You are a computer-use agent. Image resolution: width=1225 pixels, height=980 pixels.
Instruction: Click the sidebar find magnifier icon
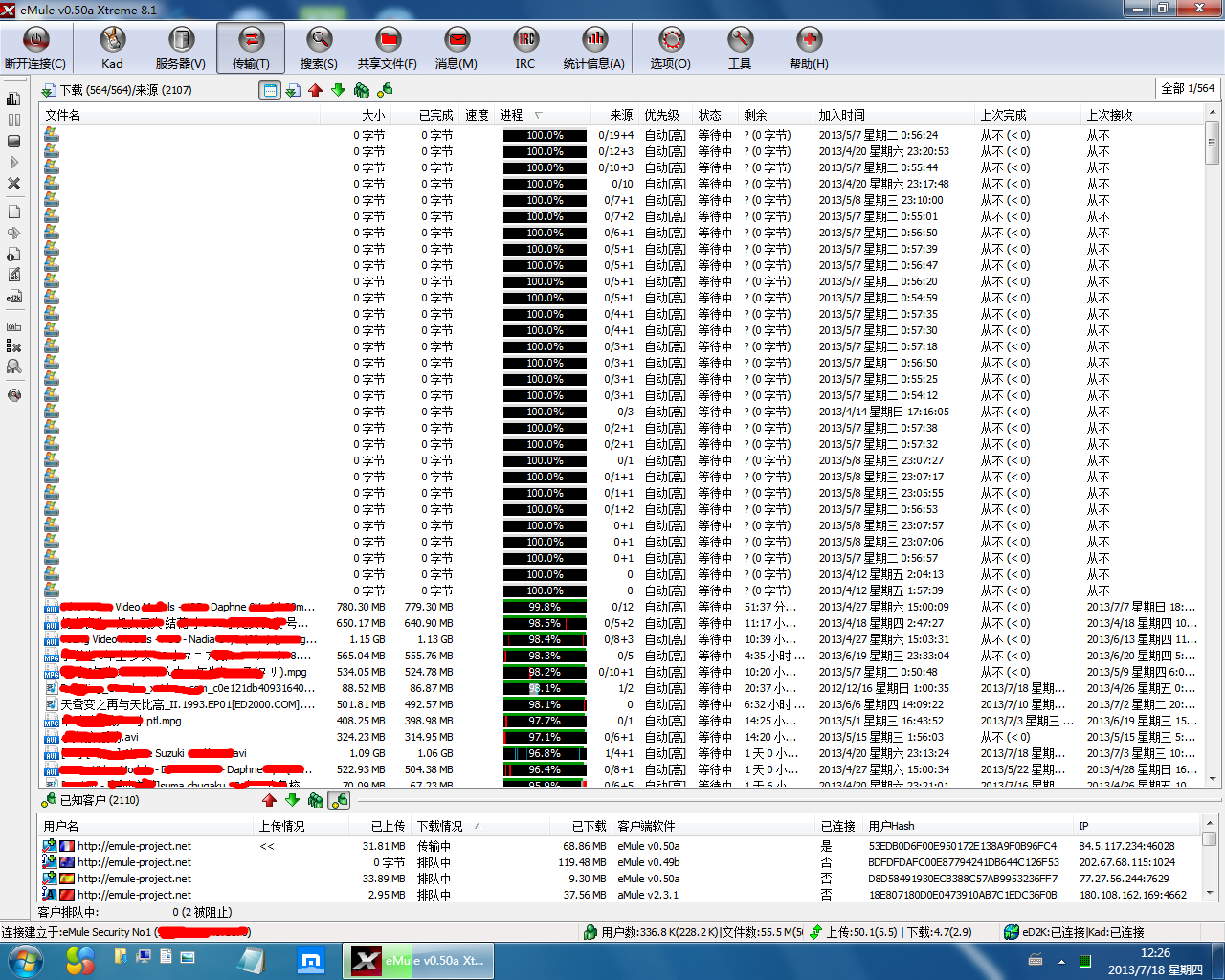14,367
